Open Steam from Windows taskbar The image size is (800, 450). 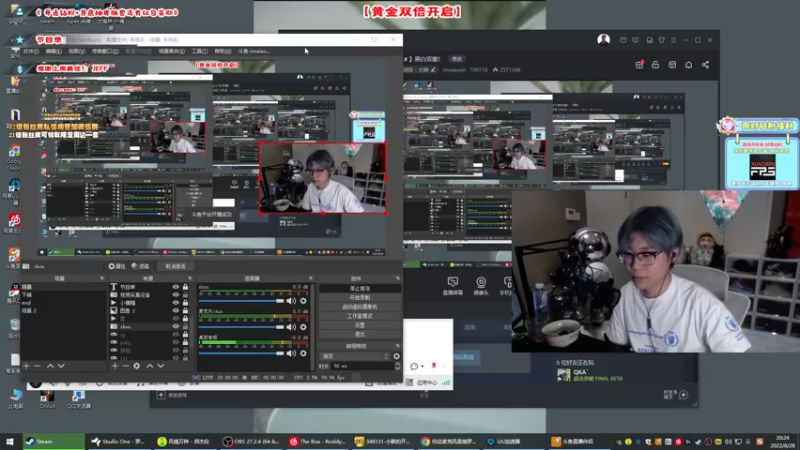pos(53,441)
